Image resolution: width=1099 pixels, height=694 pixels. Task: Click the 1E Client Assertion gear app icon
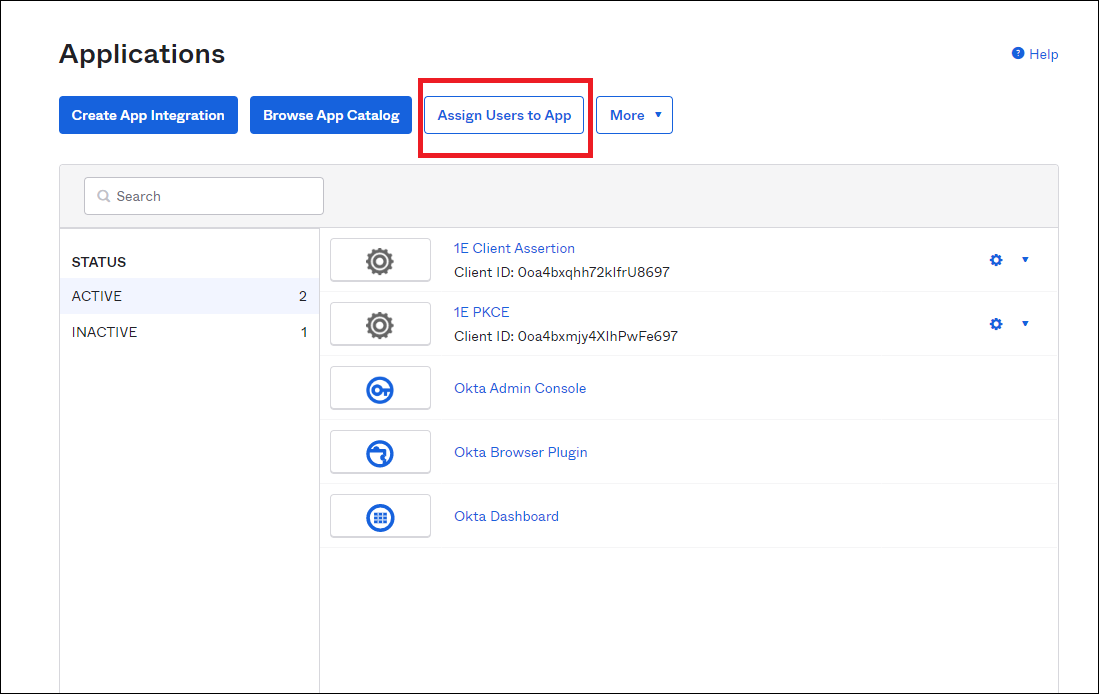pos(380,261)
